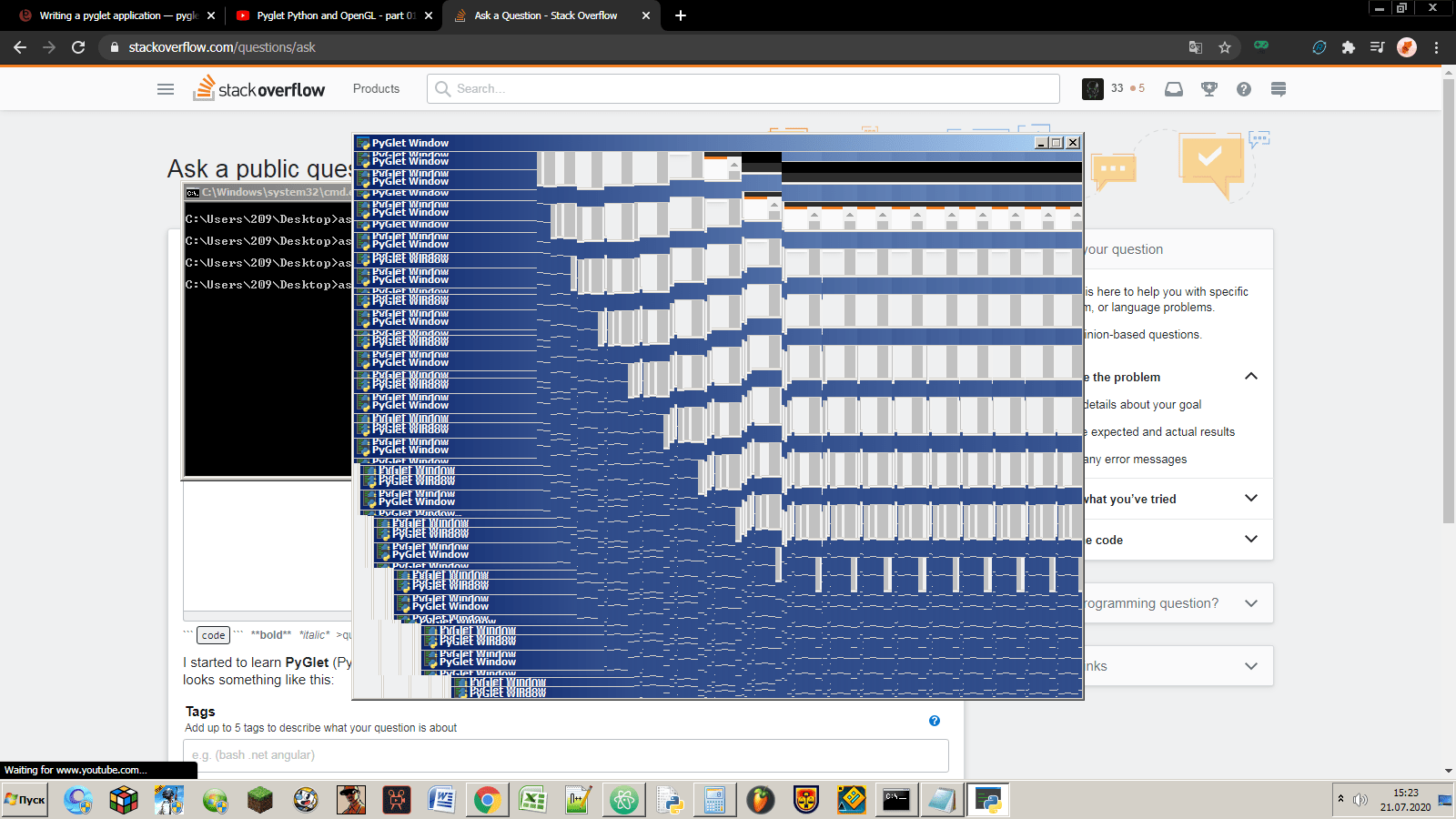The width and height of the screenshot is (1456, 819).
Task: Close the 'Writing a pyglet application' tab
Action: 211,15
